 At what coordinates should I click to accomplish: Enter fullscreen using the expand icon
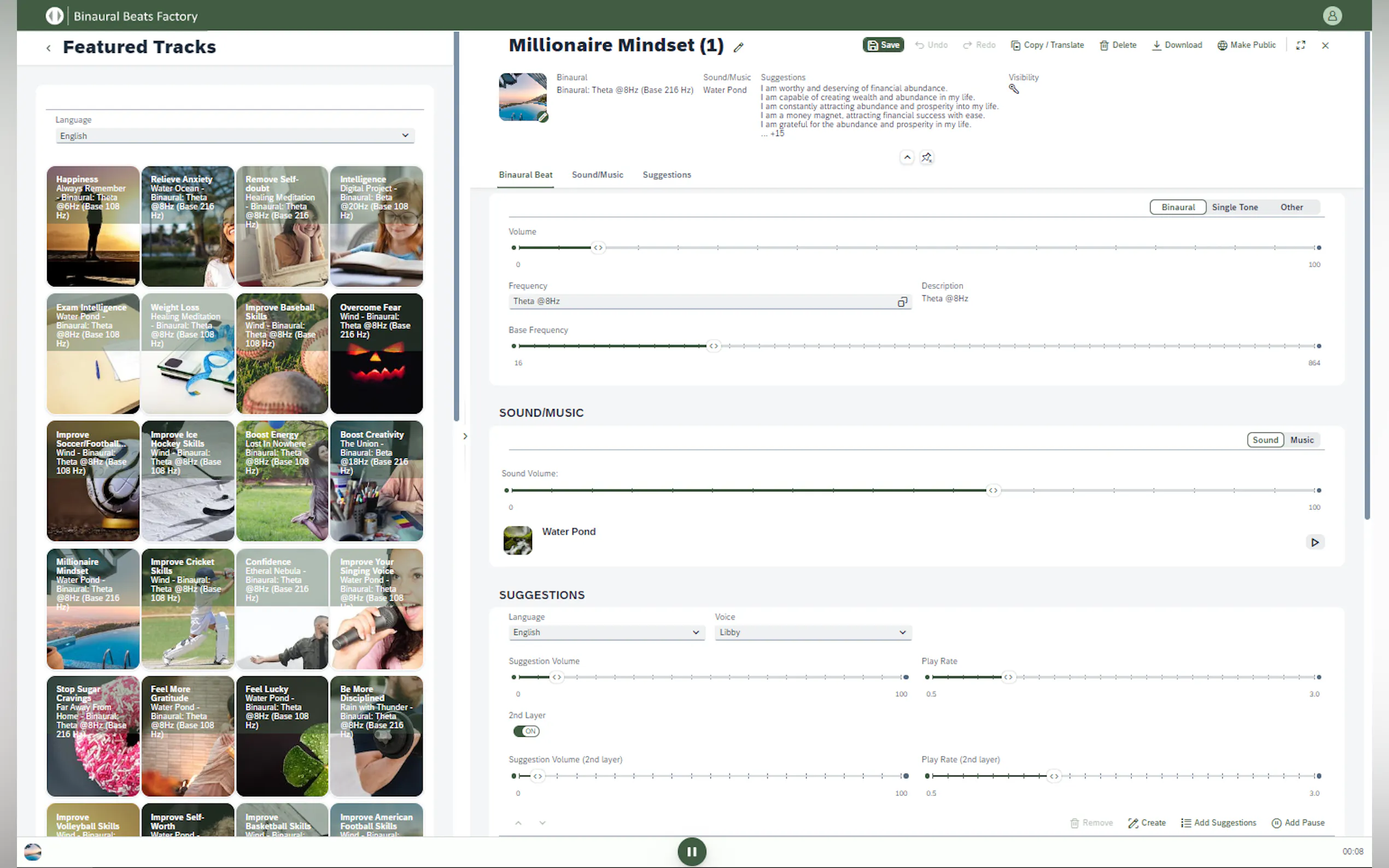pos(1300,45)
